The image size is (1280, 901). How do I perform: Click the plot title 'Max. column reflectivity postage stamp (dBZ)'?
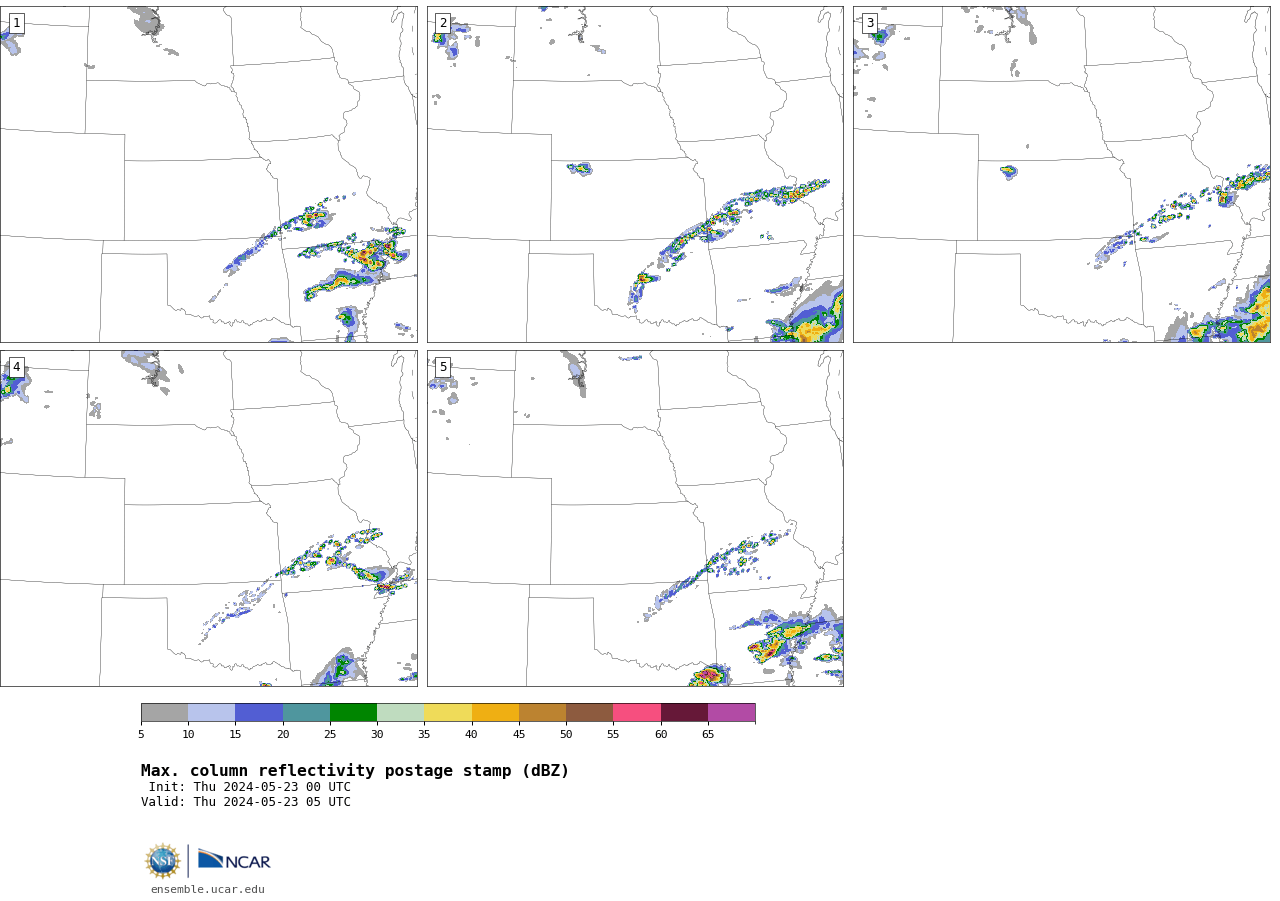point(355,771)
